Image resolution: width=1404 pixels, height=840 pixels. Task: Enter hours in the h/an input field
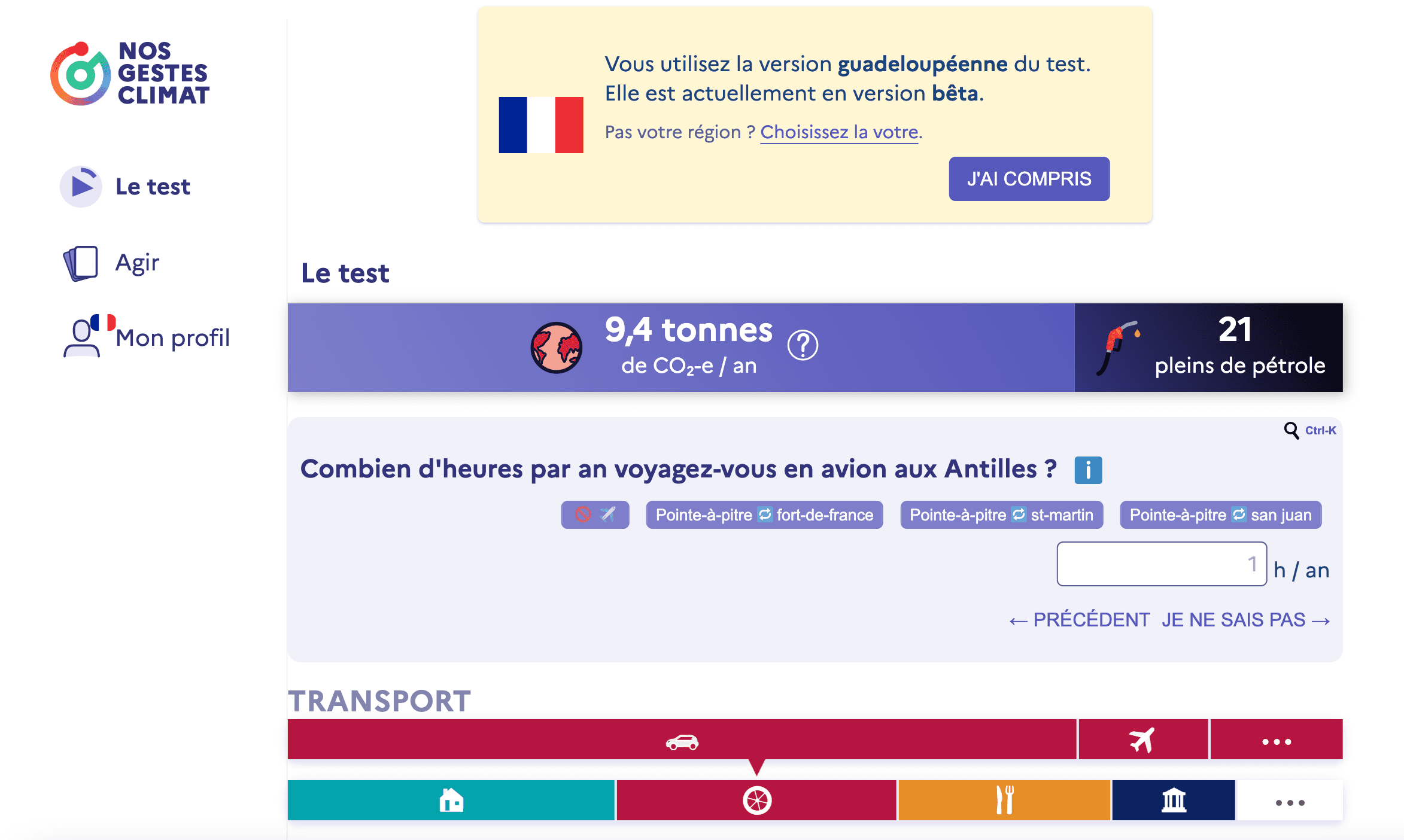[1161, 563]
